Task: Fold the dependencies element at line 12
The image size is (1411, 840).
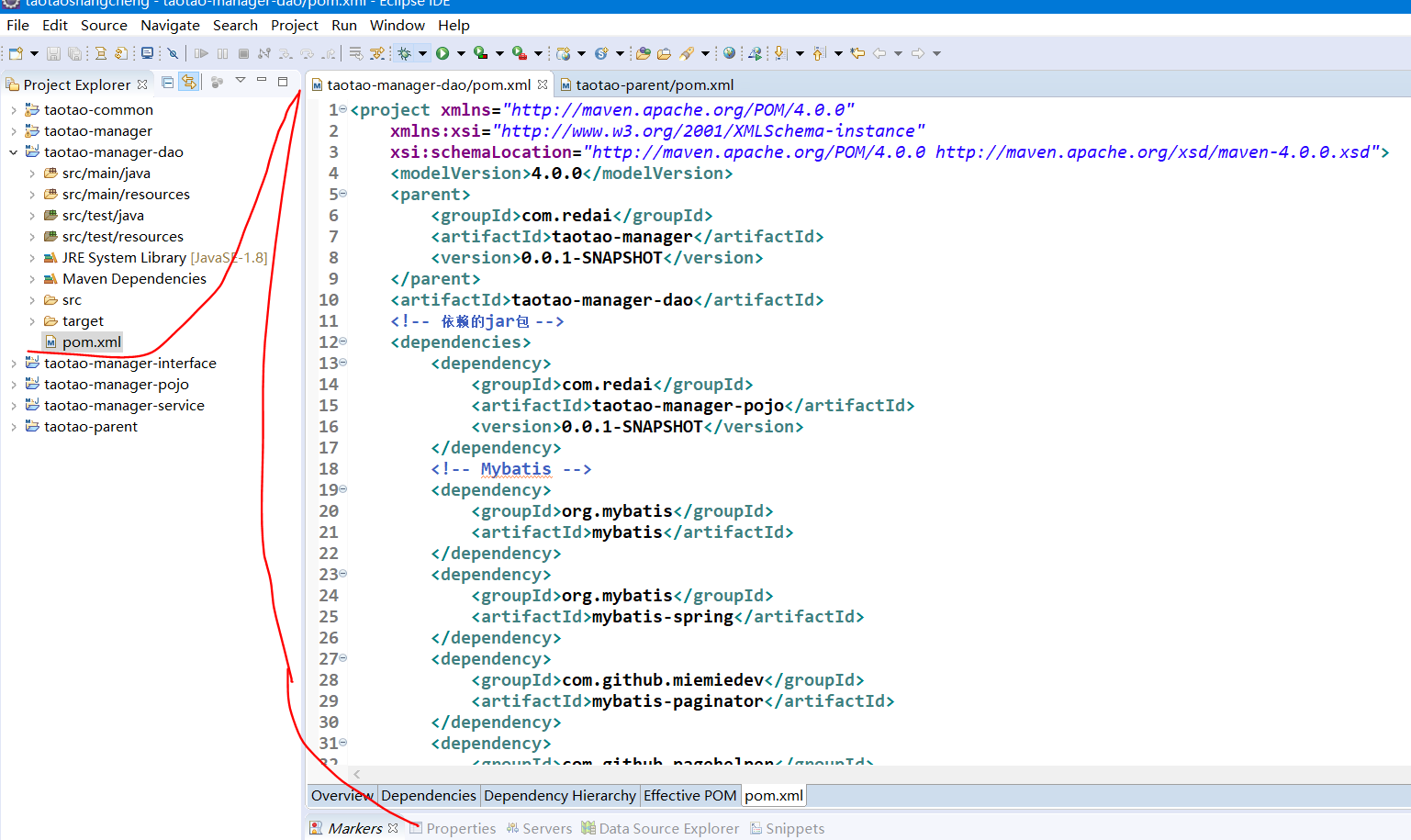Action: click(x=343, y=342)
